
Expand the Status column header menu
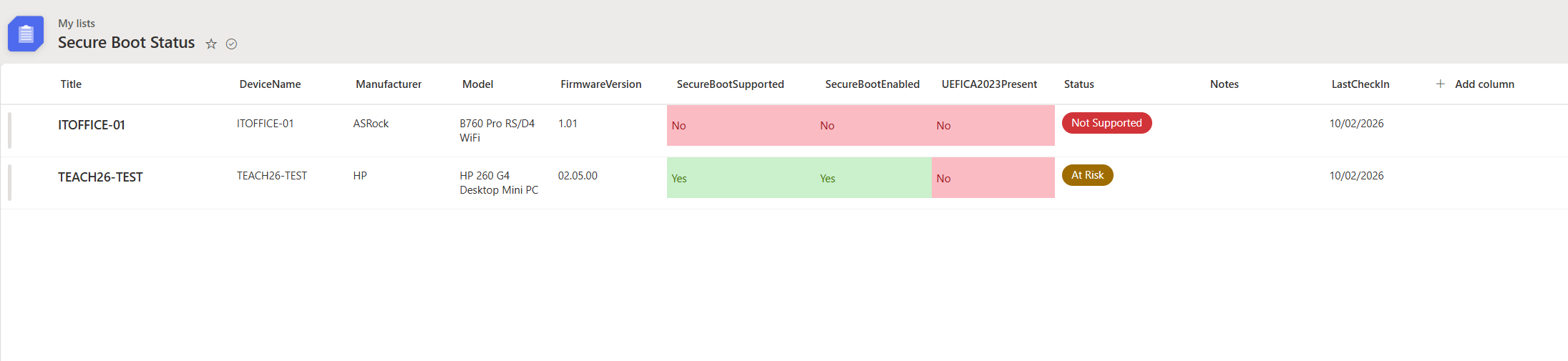(1078, 84)
